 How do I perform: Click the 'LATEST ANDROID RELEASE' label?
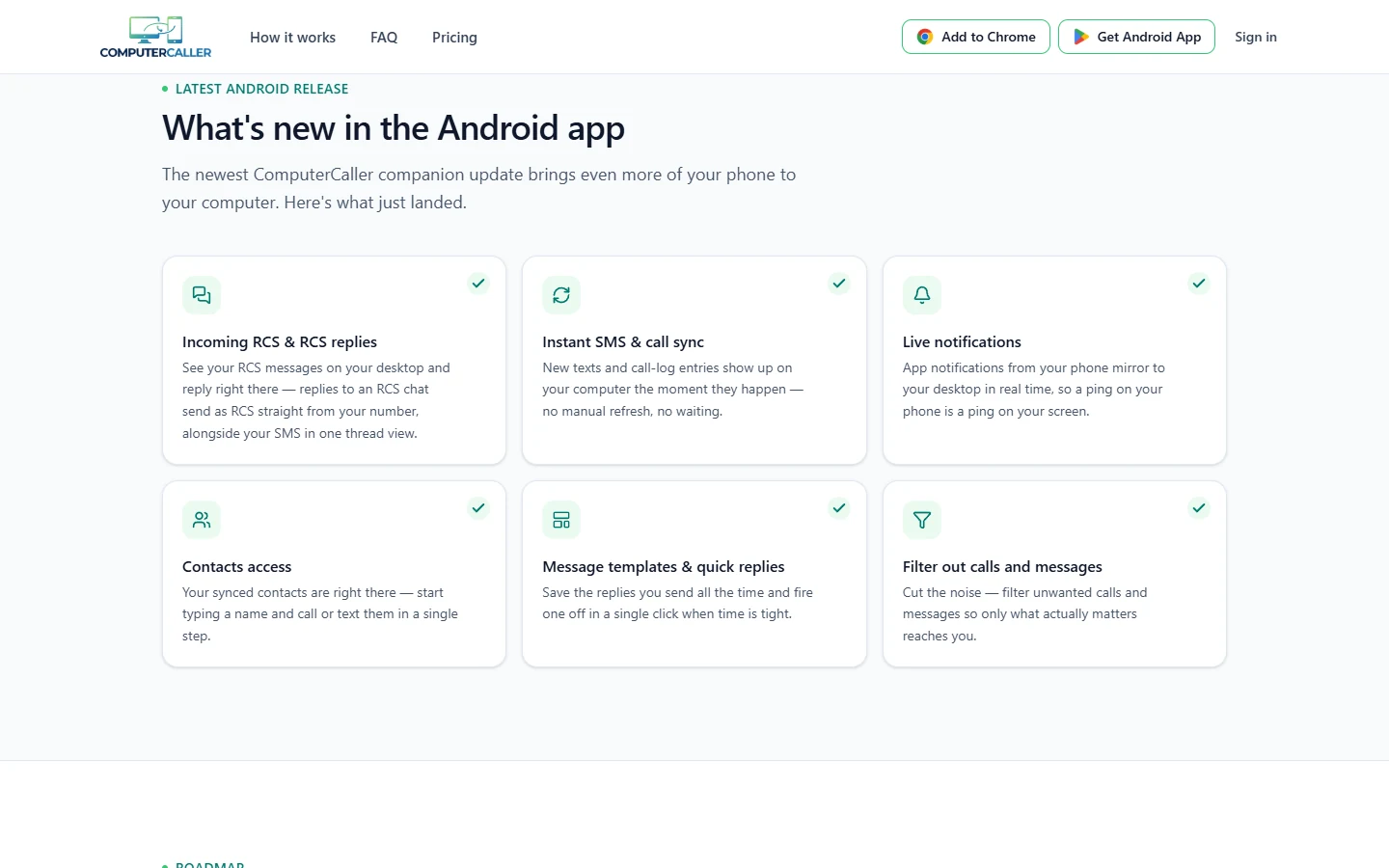click(261, 89)
